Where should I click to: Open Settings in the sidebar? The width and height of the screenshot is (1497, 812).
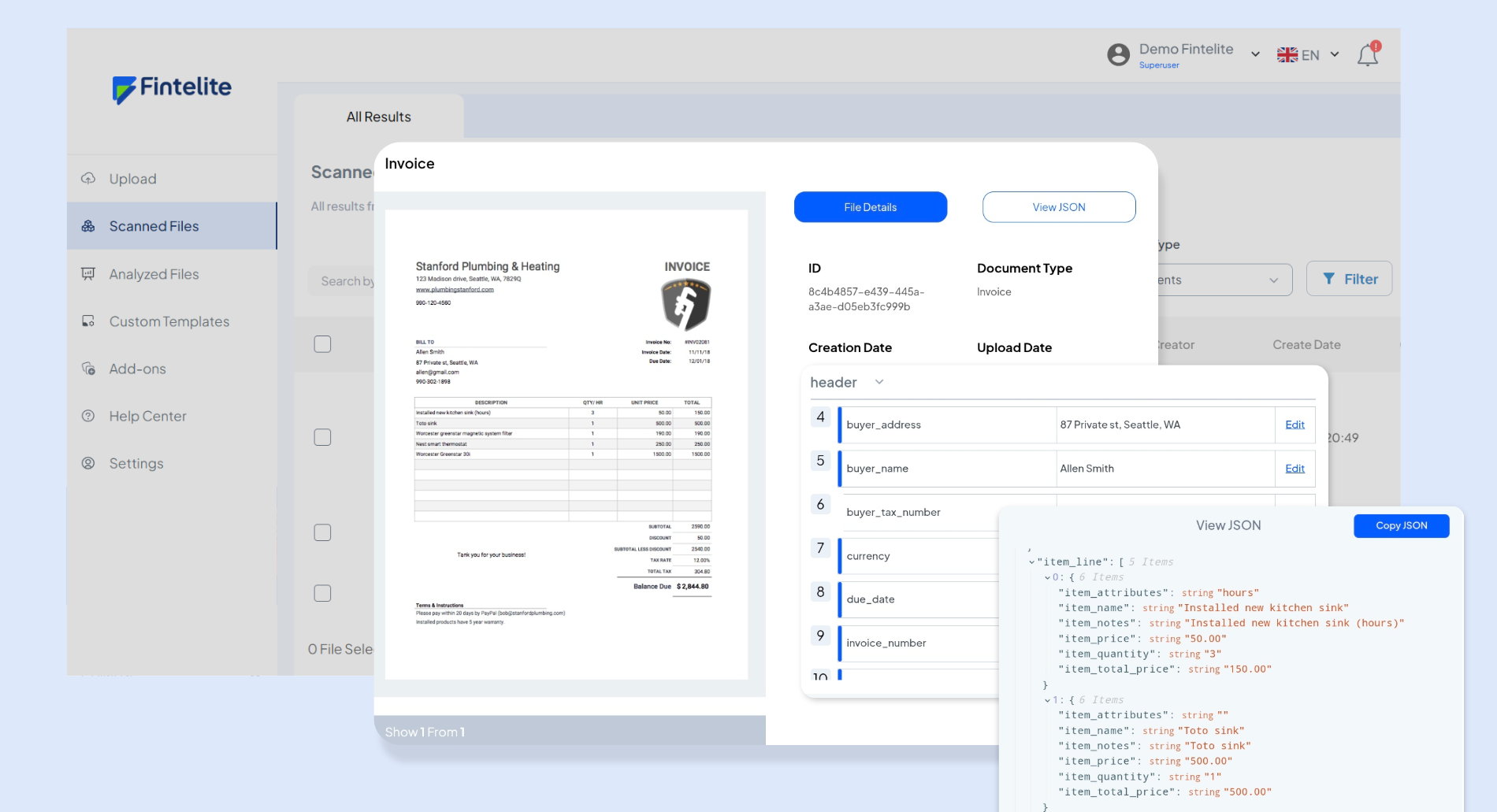136,463
